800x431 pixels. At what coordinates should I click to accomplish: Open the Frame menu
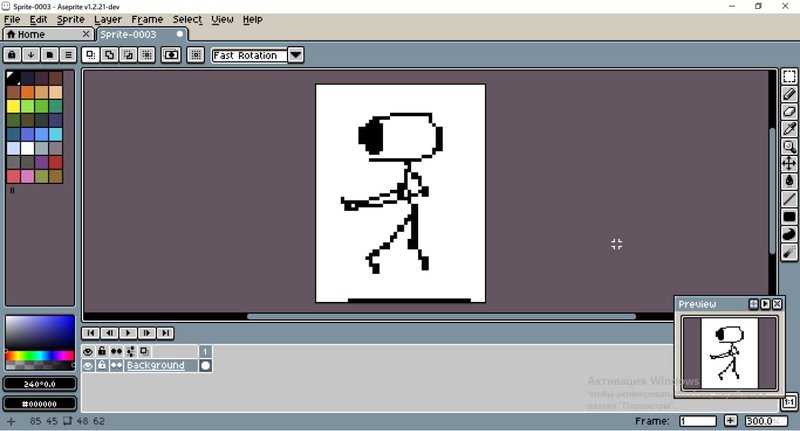click(x=147, y=19)
